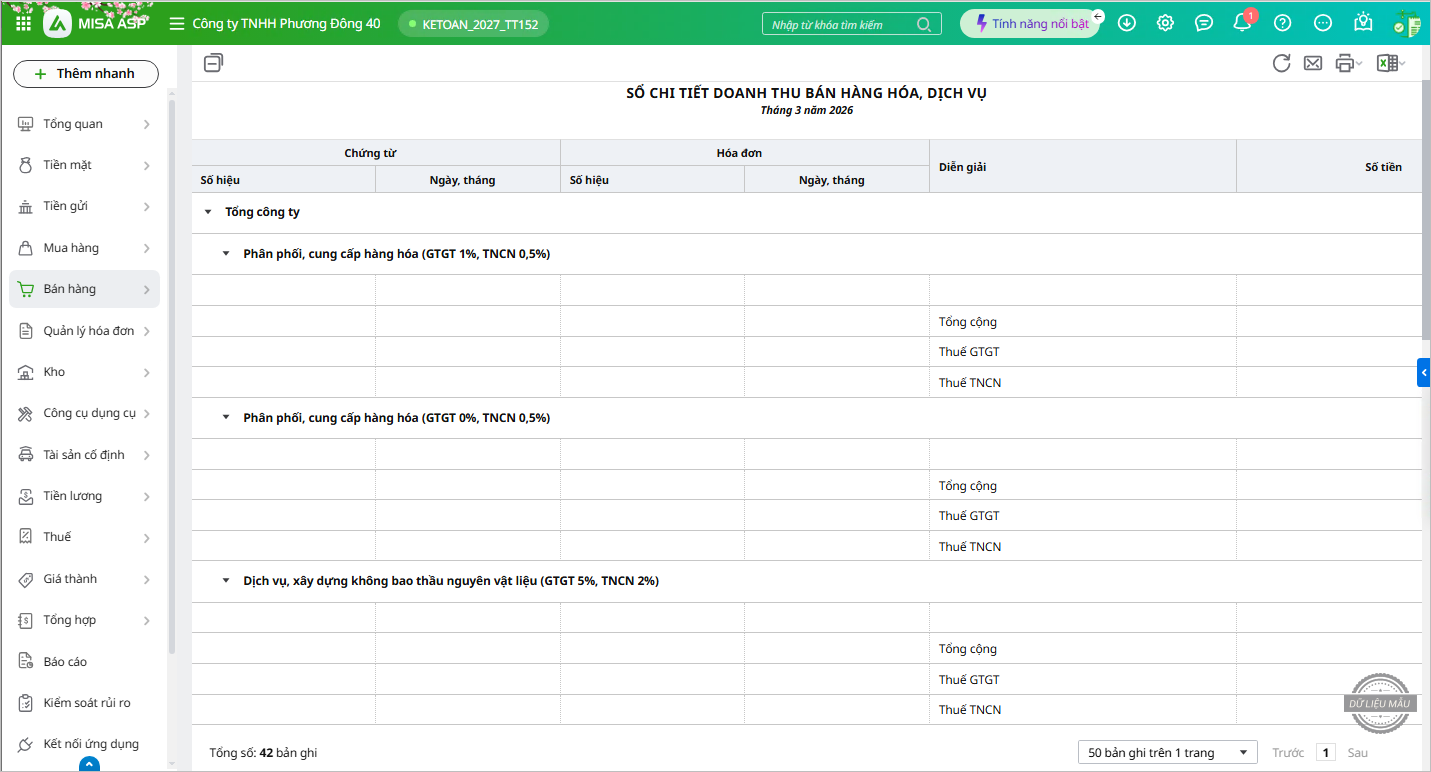Open the app launcher grid icon

(23, 23)
